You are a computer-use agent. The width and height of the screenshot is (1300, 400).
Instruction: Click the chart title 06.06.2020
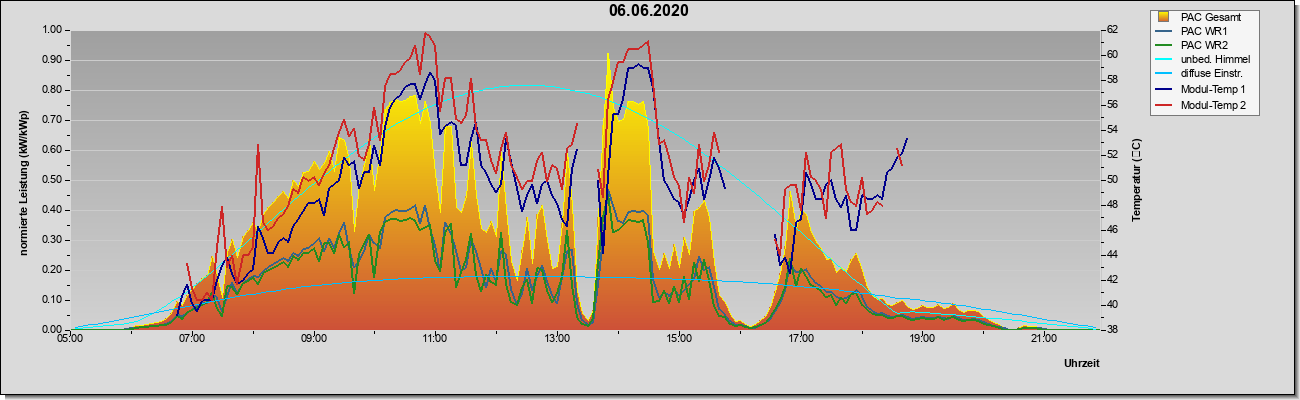[x=649, y=11]
